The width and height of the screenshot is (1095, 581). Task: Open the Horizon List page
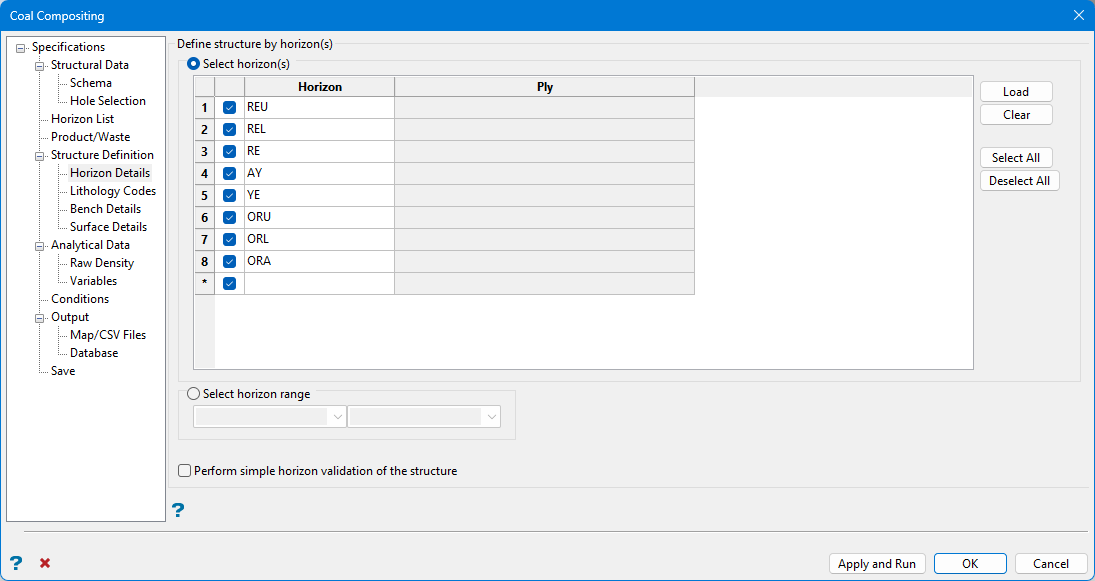82,119
